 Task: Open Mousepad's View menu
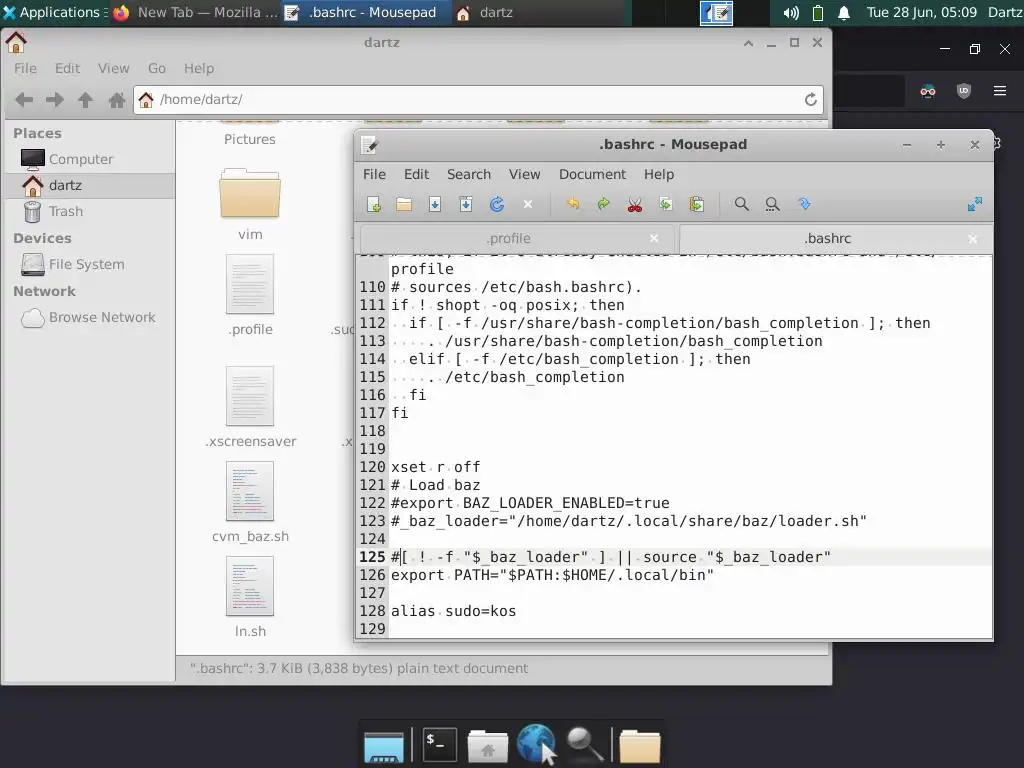click(x=524, y=174)
